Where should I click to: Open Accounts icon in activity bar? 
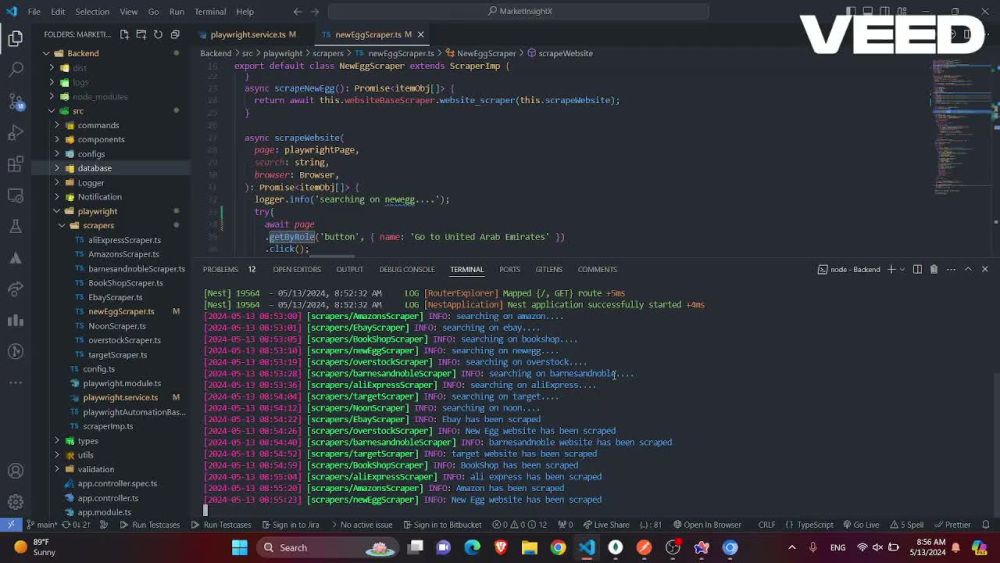15,471
